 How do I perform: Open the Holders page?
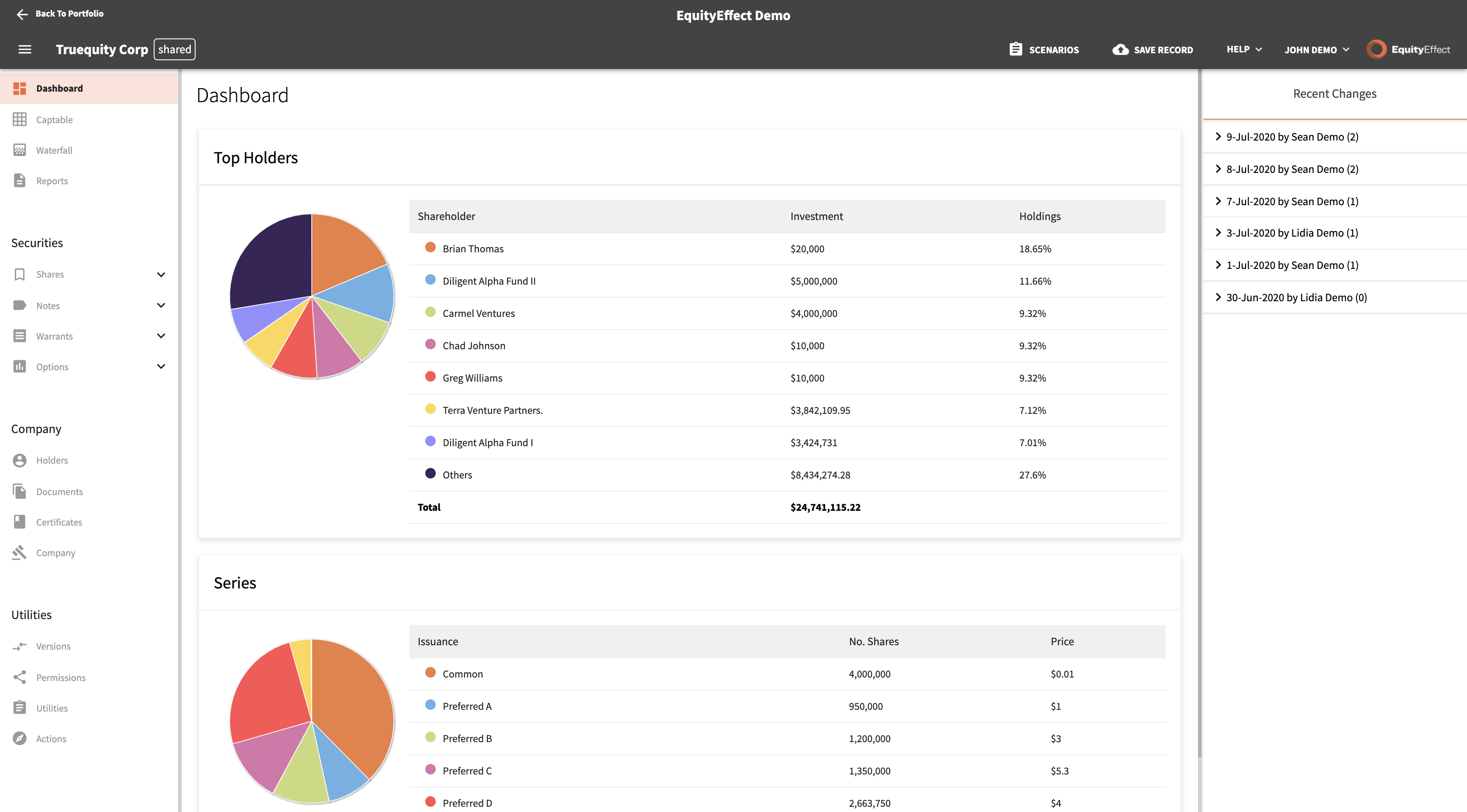[51, 460]
